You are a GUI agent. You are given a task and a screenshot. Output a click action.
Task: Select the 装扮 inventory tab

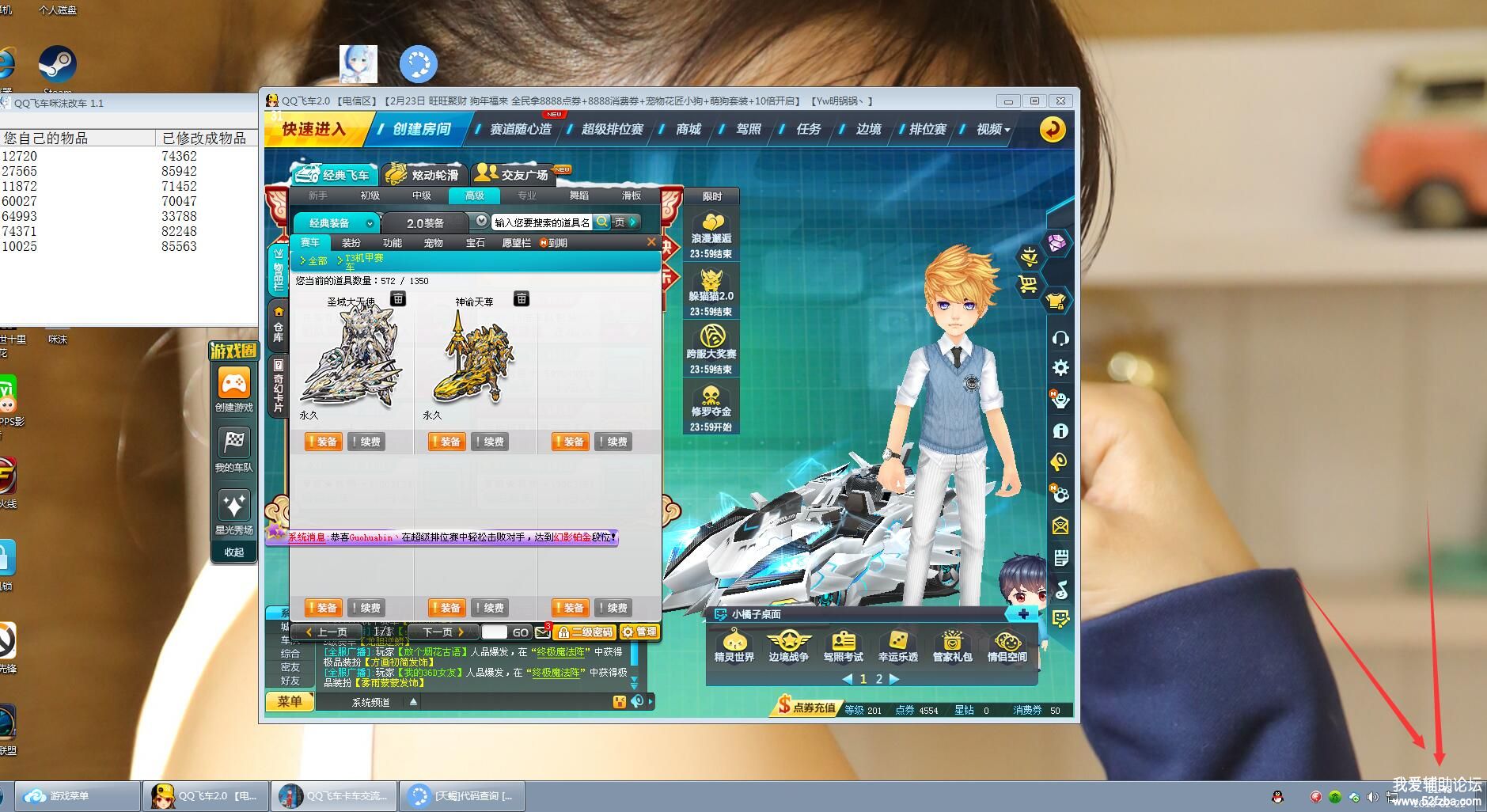click(351, 243)
